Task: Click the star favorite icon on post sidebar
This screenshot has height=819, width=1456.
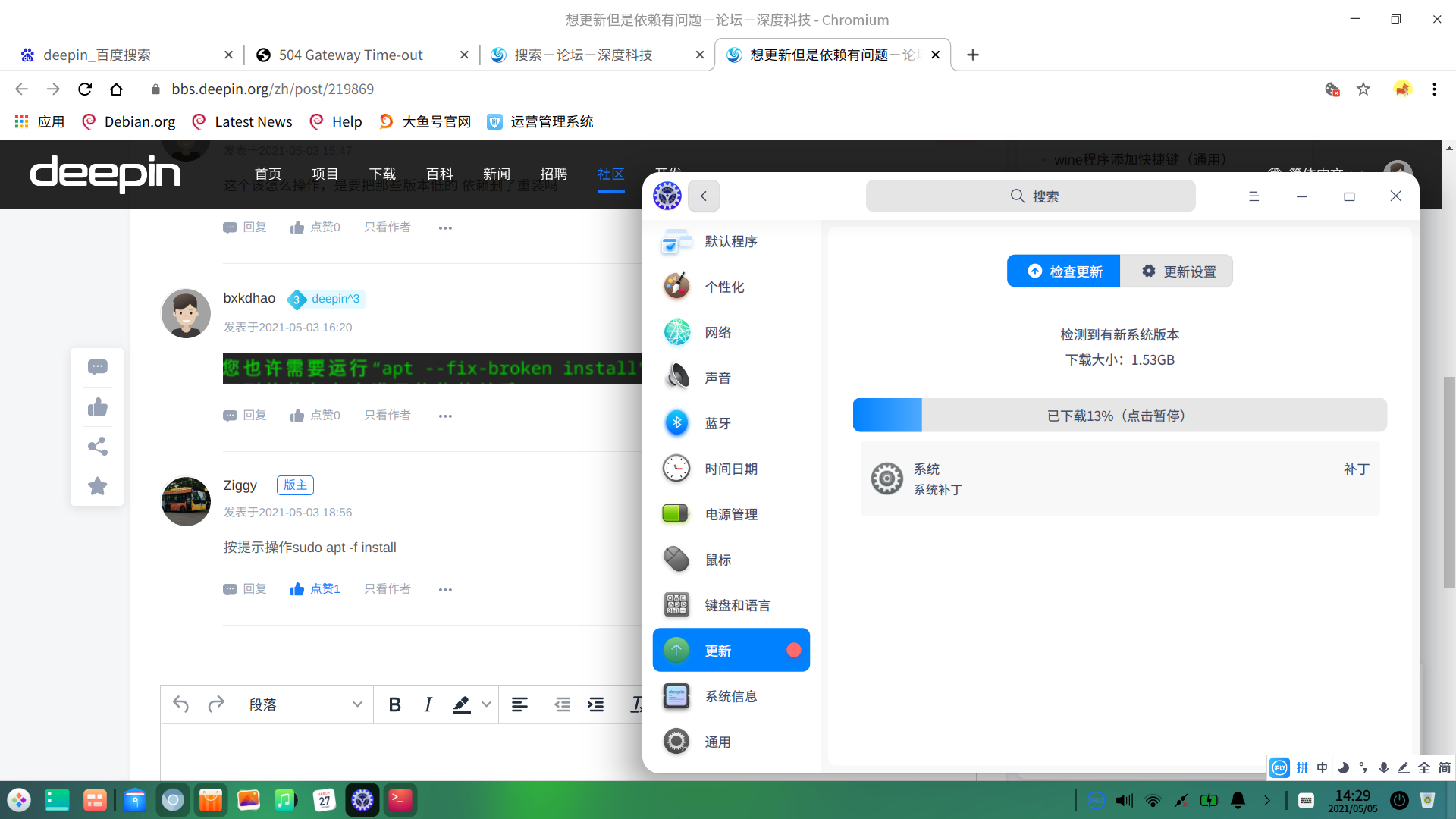Action: [x=97, y=486]
